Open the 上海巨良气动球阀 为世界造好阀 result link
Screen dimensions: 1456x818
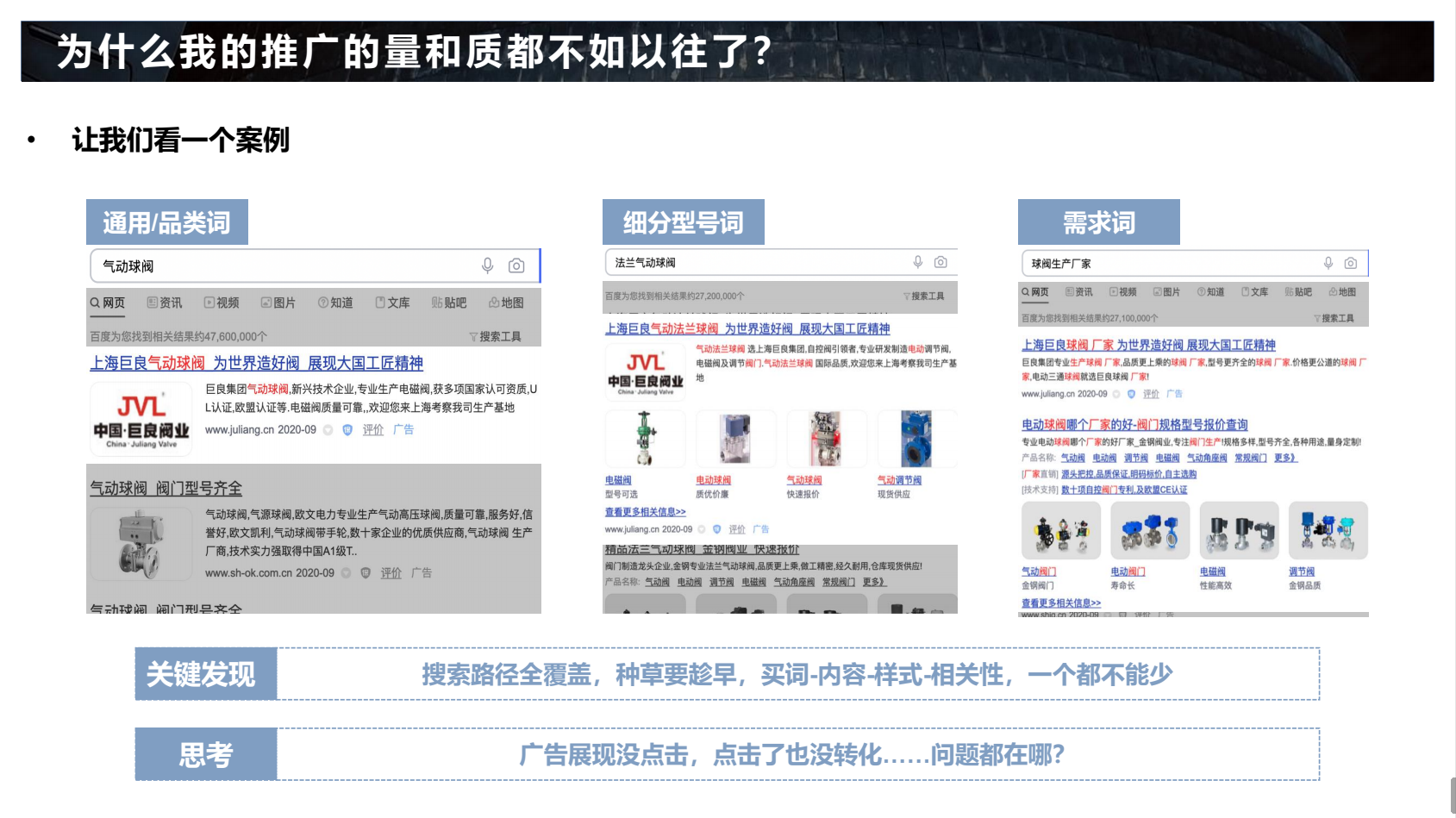pyautogui.click(x=256, y=363)
